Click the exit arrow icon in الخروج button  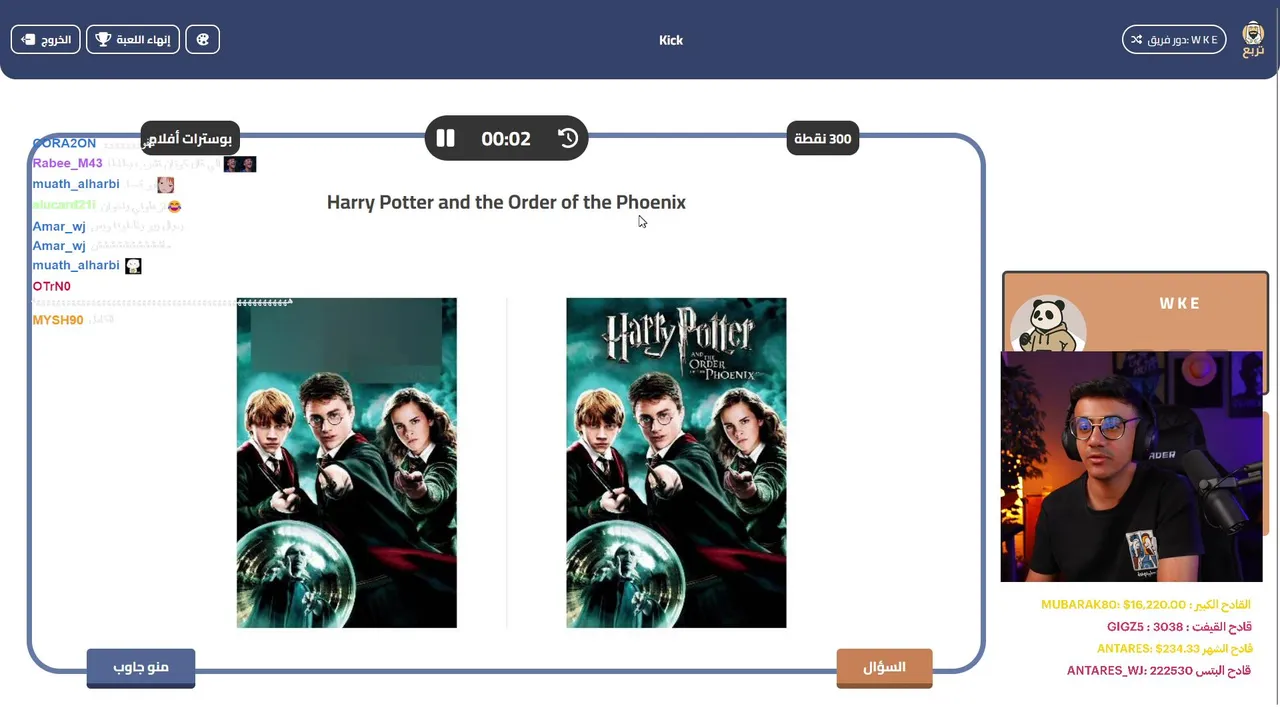click(28, 40)
